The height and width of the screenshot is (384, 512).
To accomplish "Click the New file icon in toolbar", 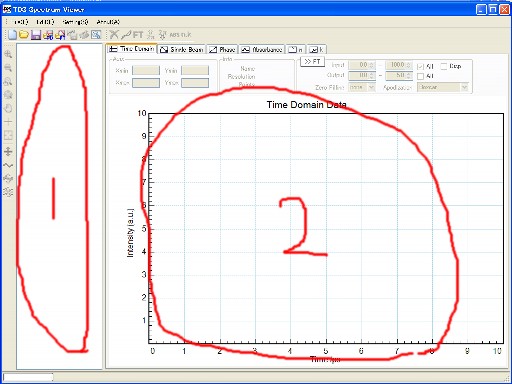I will pos(12,35).
